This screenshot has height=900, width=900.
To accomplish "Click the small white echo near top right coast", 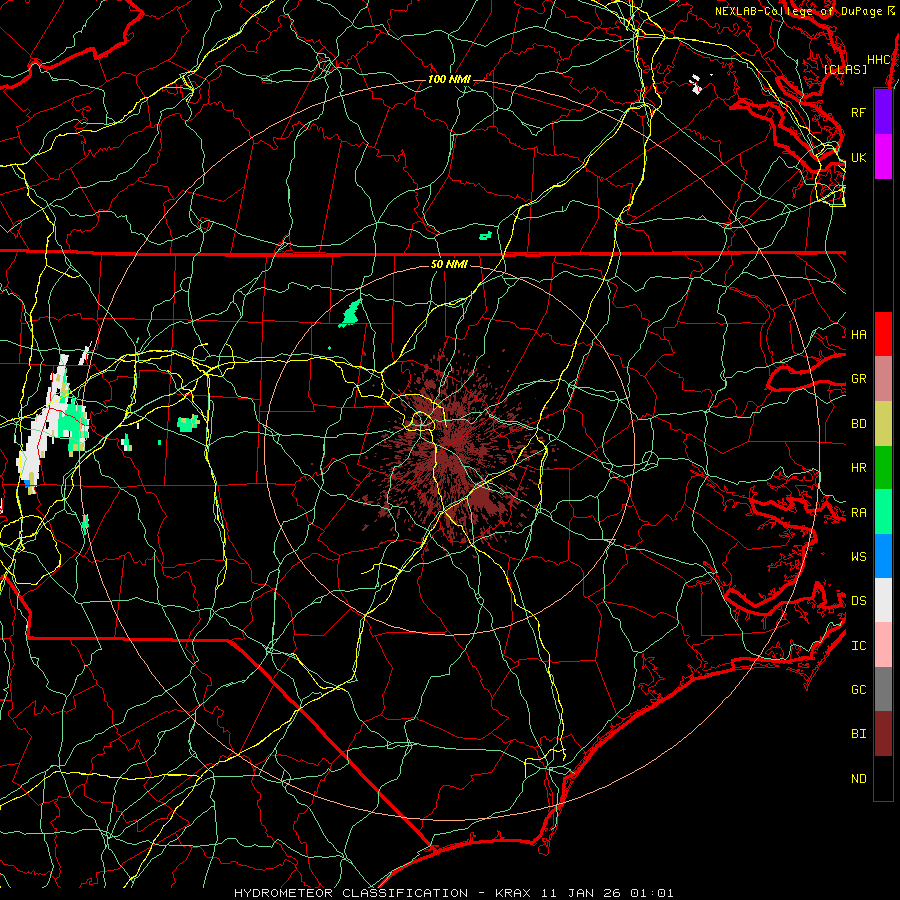I will pyautogui.click(x=696, y=84).
